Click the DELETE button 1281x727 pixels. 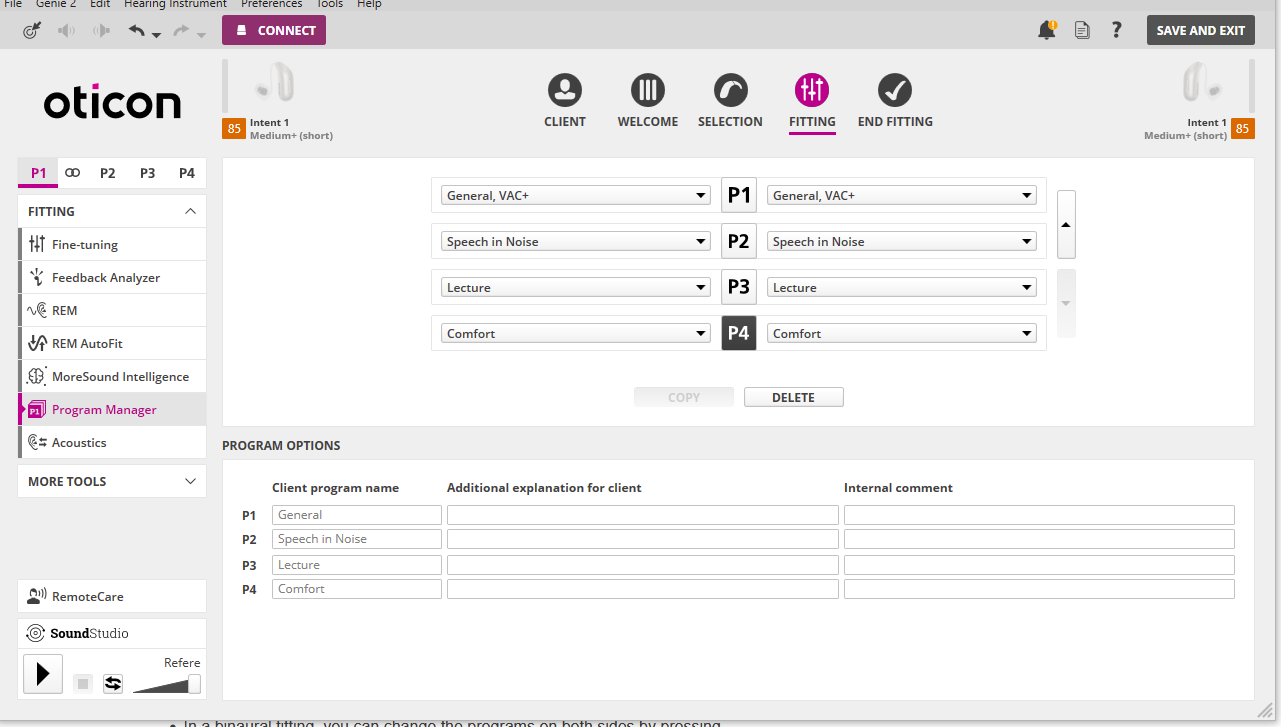pyautogui.click(x=794, y=397)
